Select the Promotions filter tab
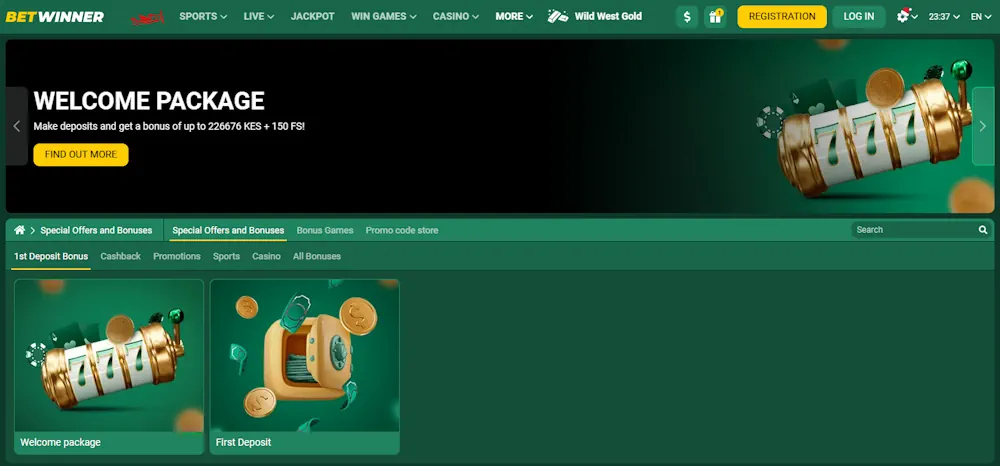The height and width of the screenshot is (466, 1000). pyautogui.click(x=177, y=256)
